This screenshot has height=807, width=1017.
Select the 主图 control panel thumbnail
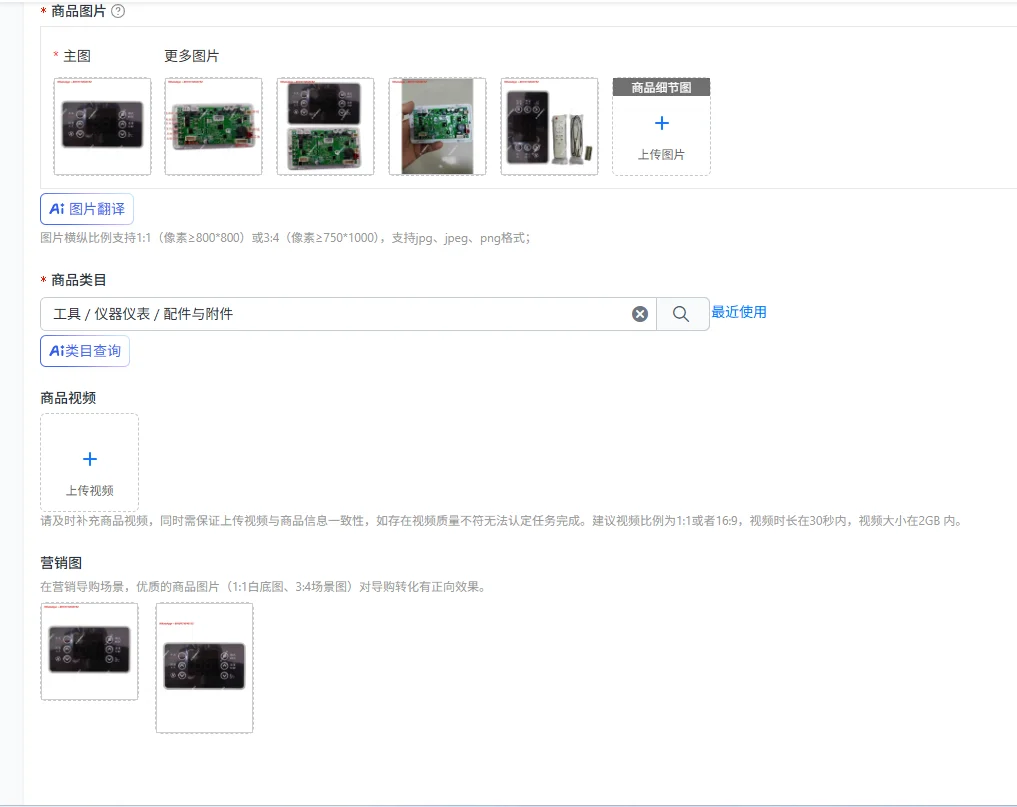(x=102, y=126)
